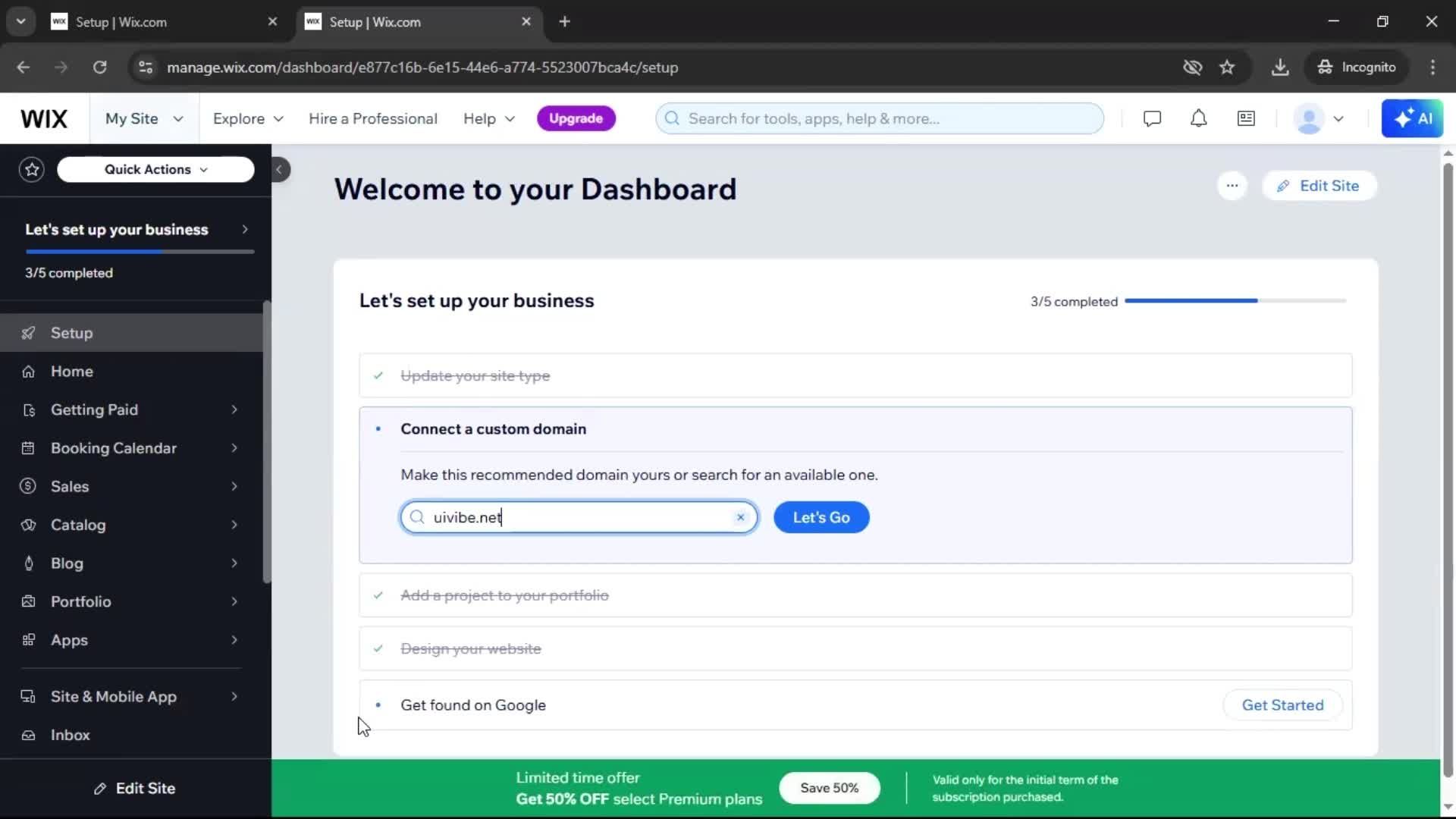
Task: Click the Add a project to your portfolio step
Action: [x=855, y=595]
